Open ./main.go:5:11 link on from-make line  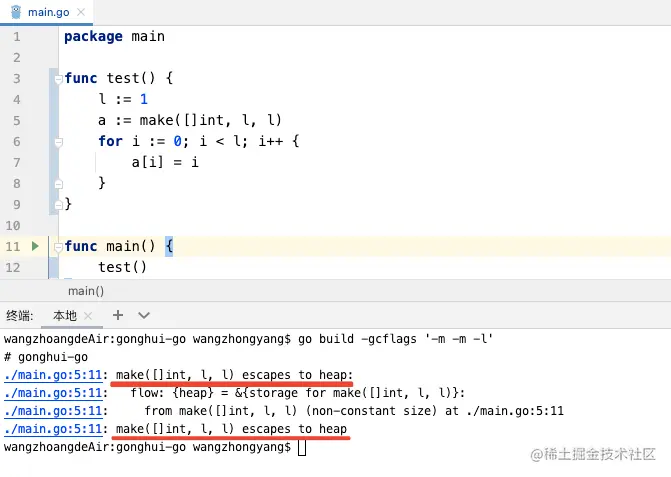(53, 411)
